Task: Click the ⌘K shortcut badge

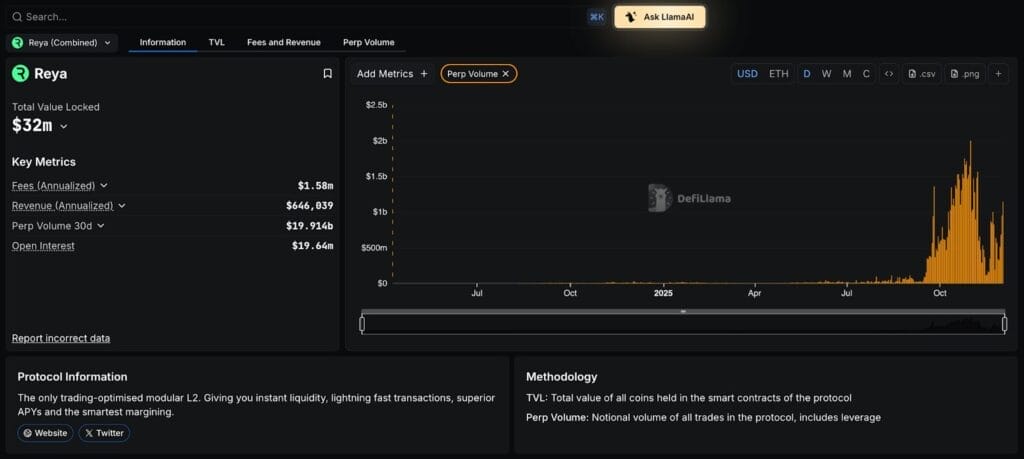Action: coord(597,17)
